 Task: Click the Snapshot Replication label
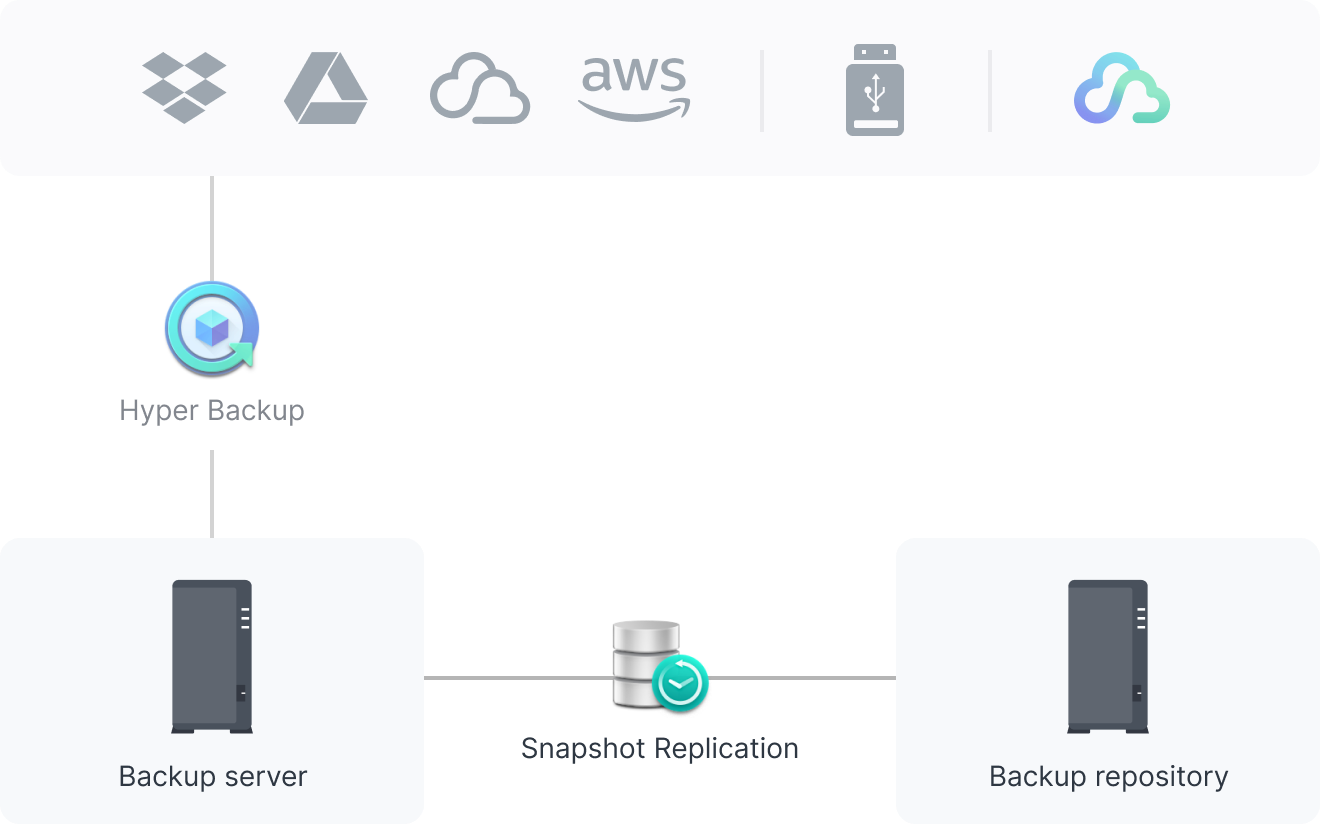pyautogui.click(x=660, y=748)
